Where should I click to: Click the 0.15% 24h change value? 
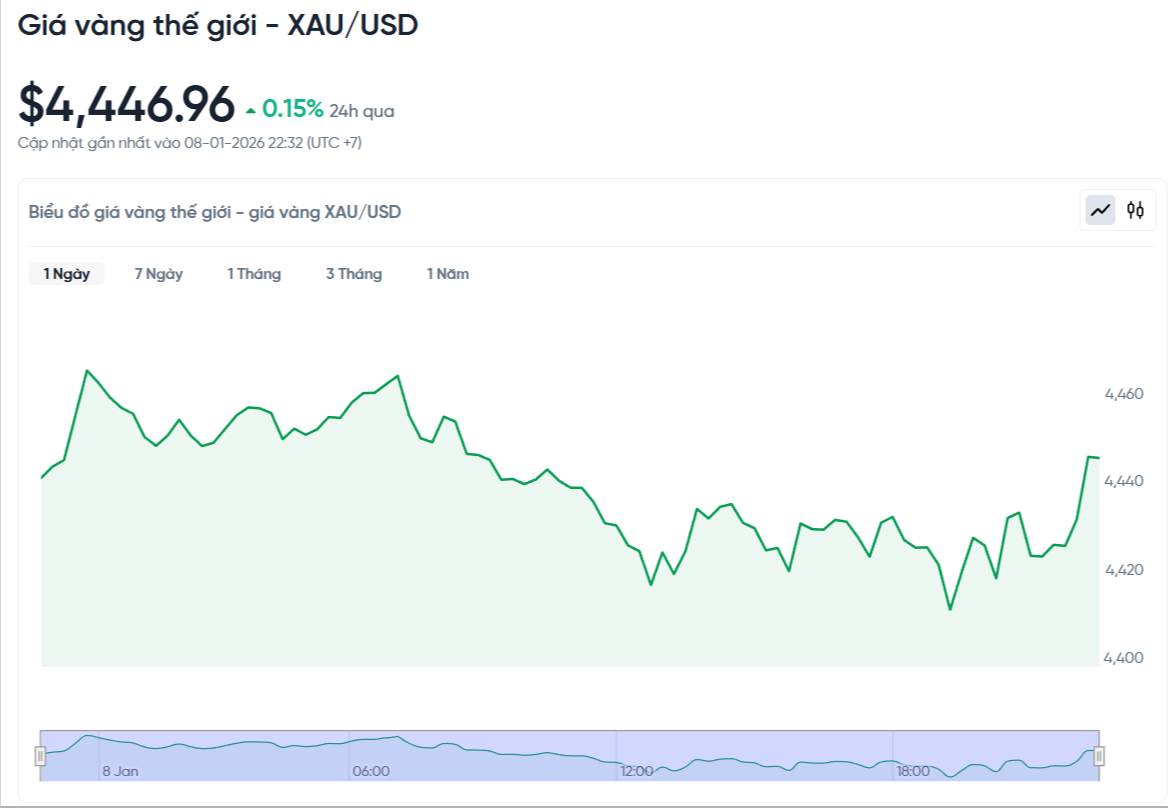click(293, 109)
